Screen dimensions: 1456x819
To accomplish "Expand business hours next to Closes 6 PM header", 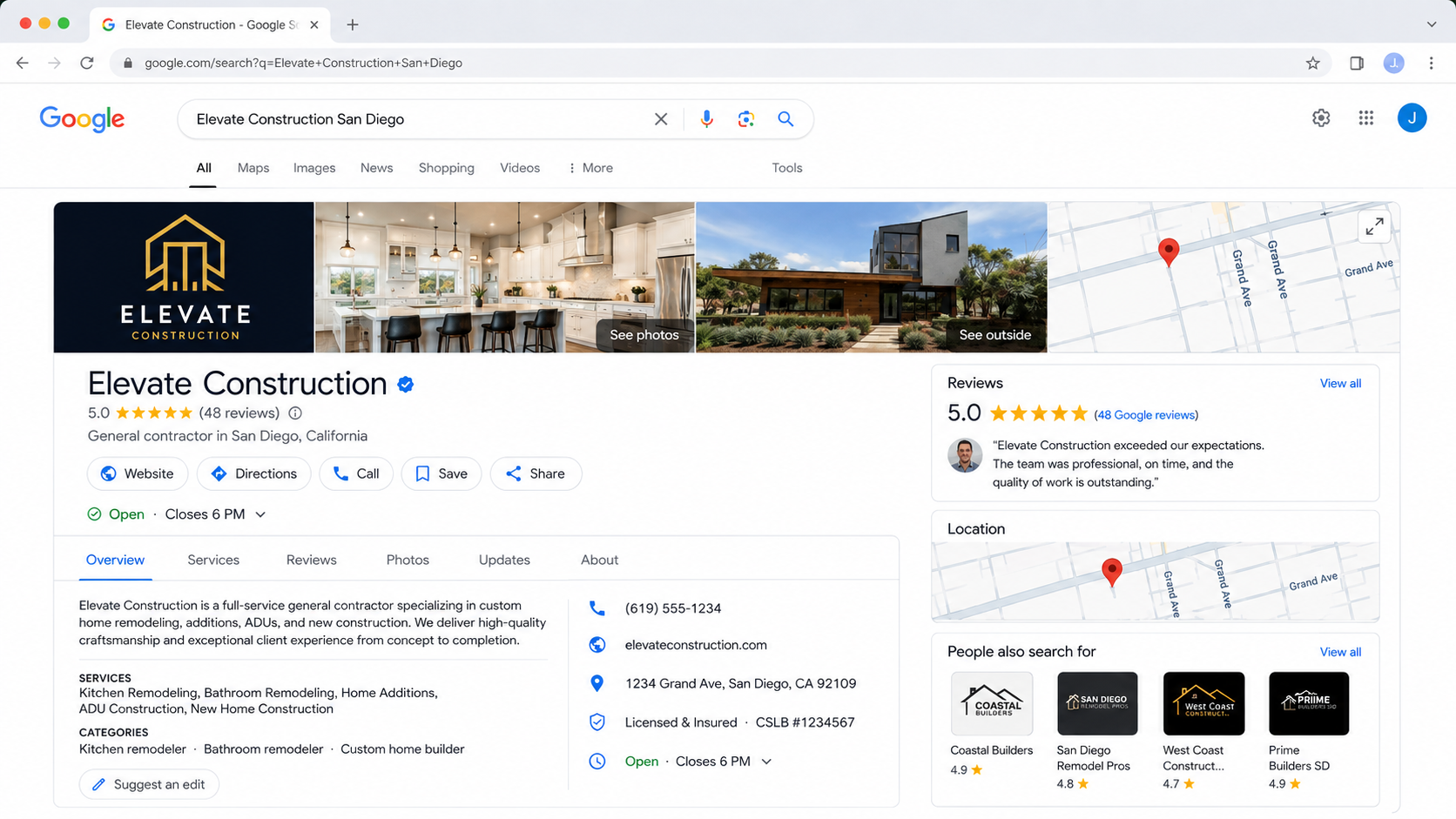I will click(260, 514).
